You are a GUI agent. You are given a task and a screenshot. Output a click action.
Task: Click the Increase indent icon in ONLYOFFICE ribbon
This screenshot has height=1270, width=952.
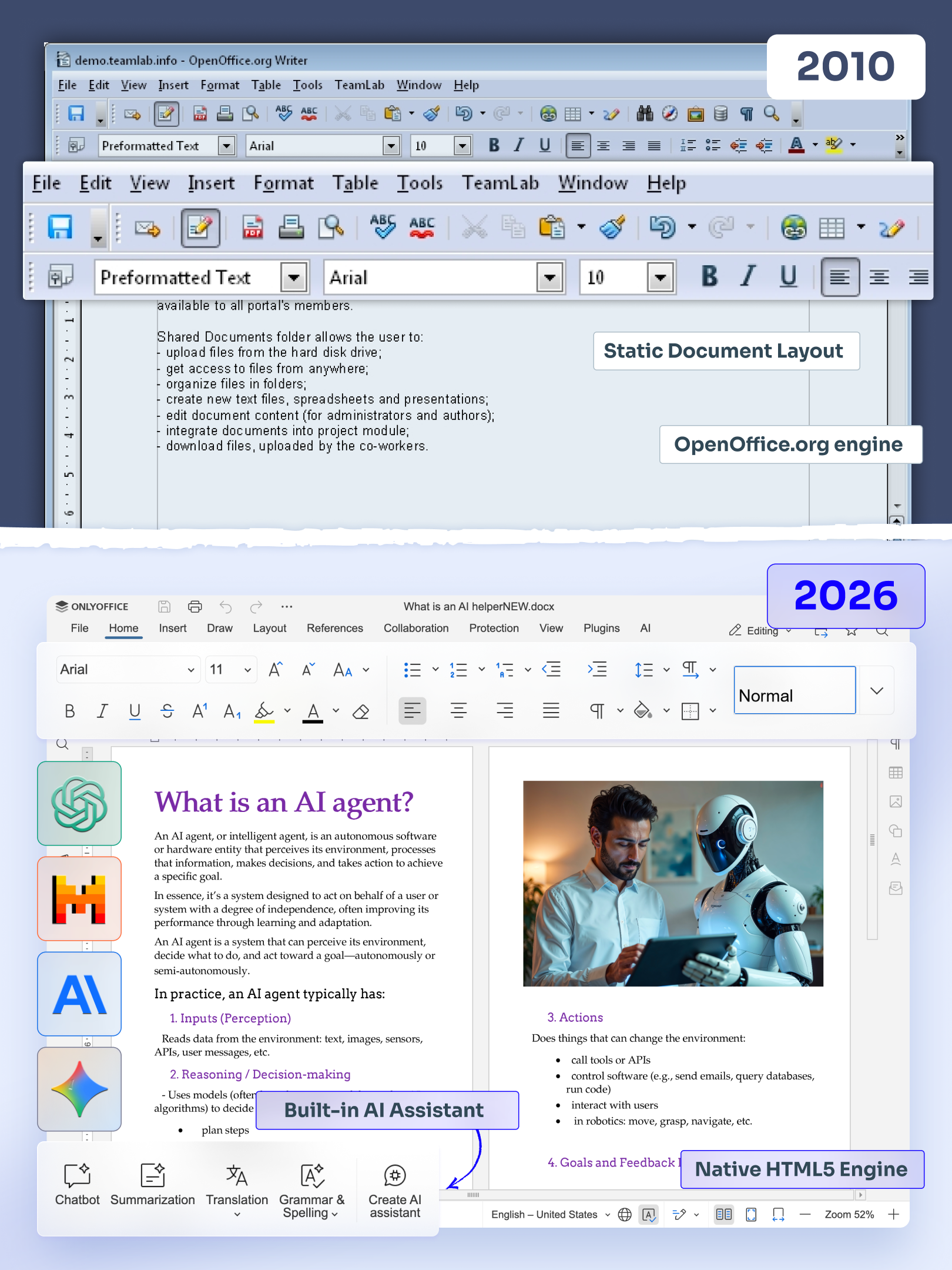[x=597, y=669]
